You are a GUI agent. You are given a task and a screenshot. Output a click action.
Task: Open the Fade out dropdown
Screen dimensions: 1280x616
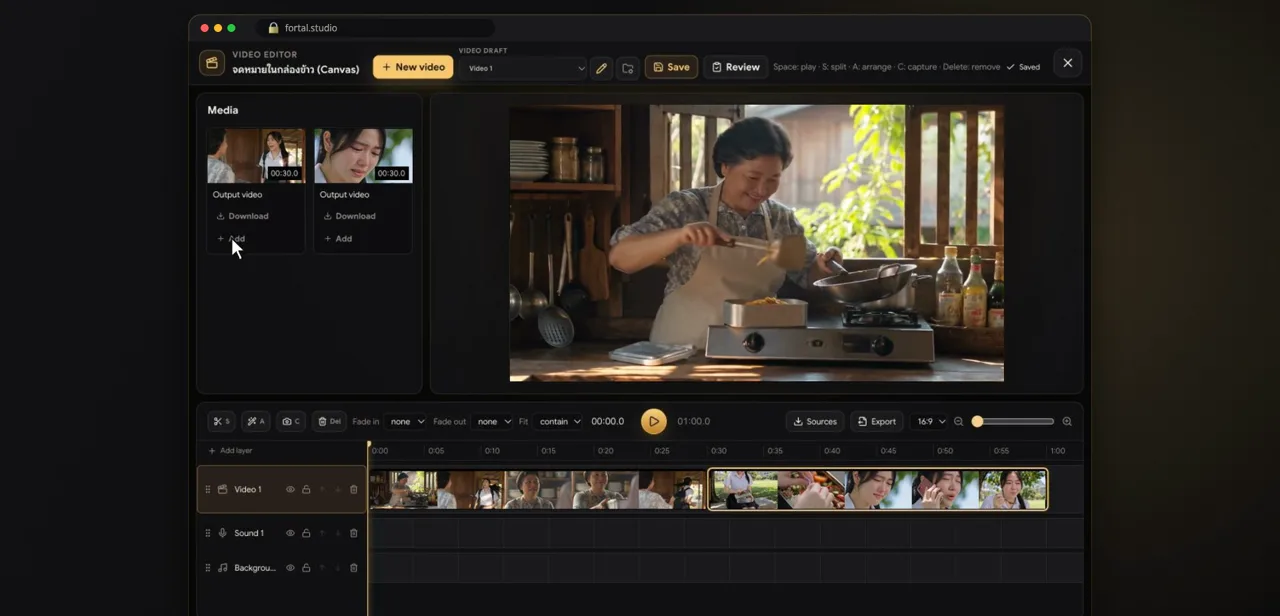click(493, 422)
